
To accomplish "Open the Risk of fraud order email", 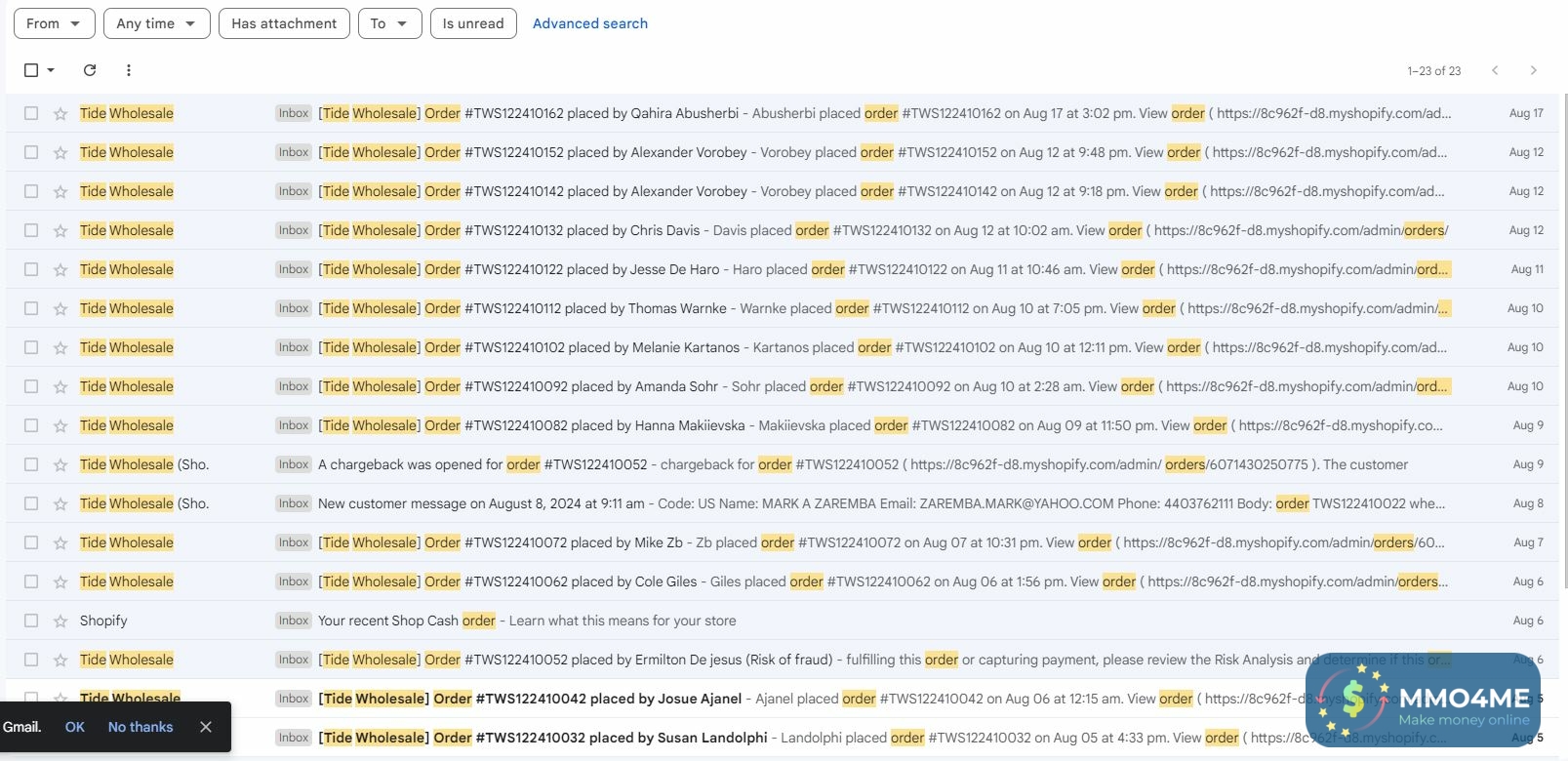I will click(783, 660).
